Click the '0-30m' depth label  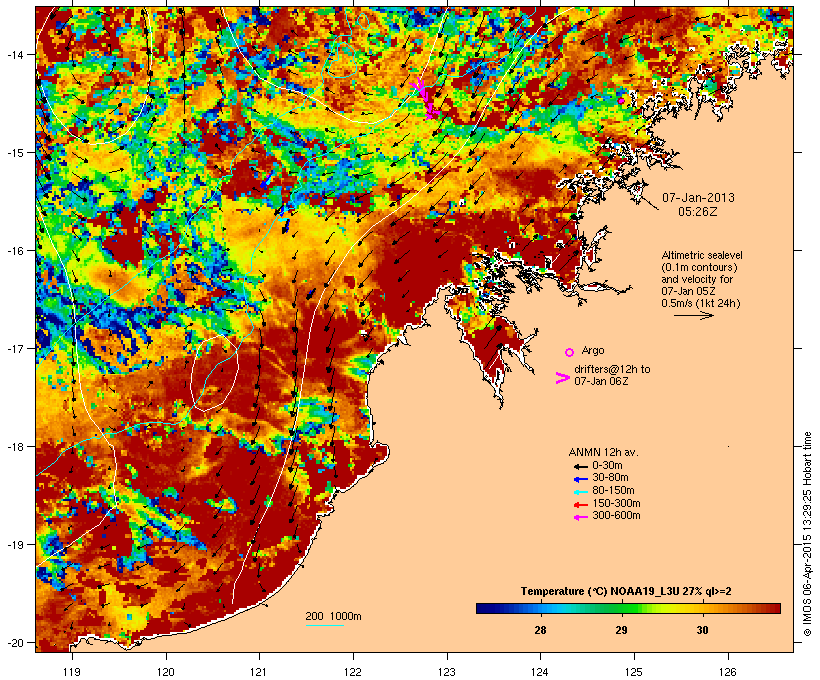click(x=607, y=466)
